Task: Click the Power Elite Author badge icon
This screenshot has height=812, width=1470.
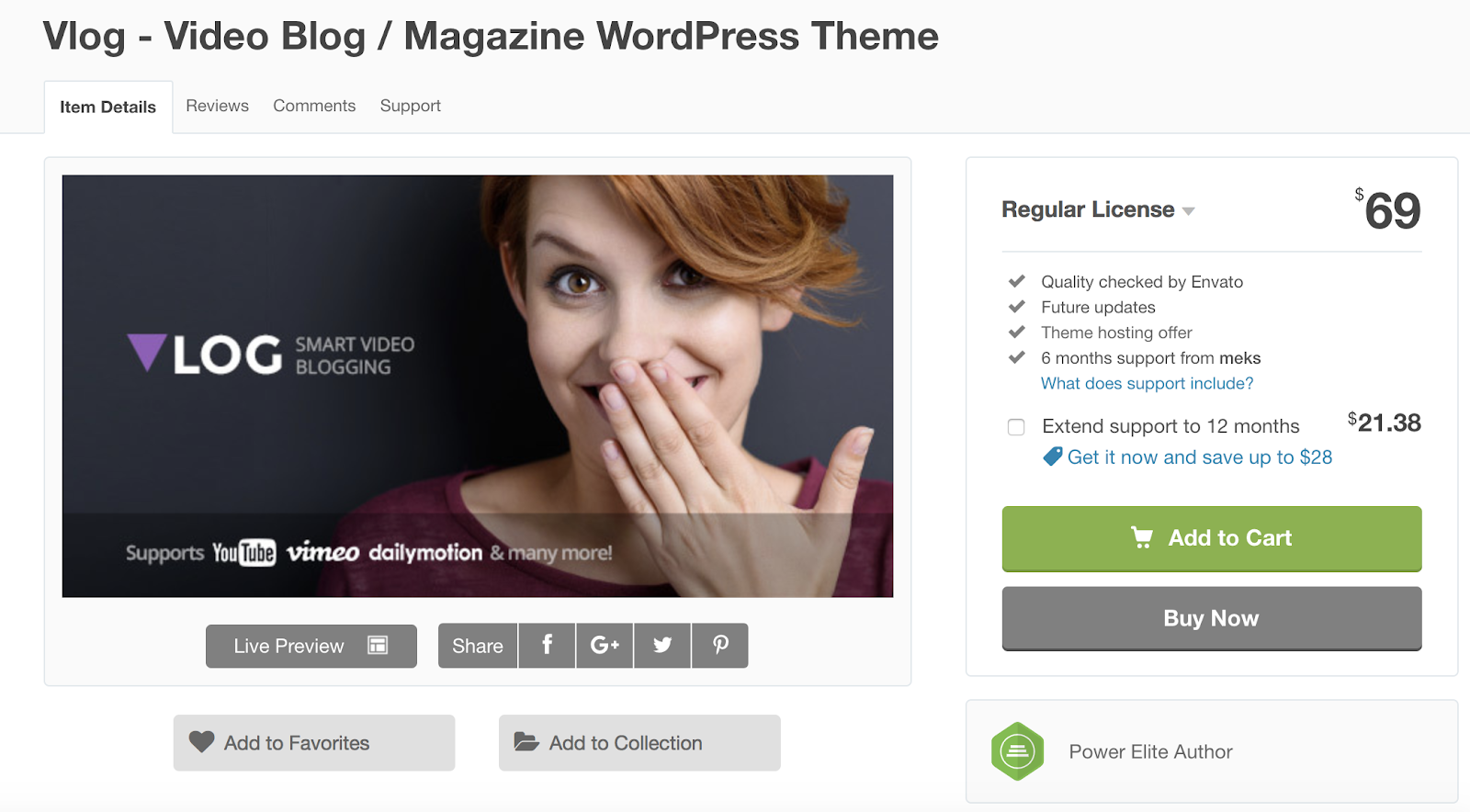Action: (x=1017, y=751)
